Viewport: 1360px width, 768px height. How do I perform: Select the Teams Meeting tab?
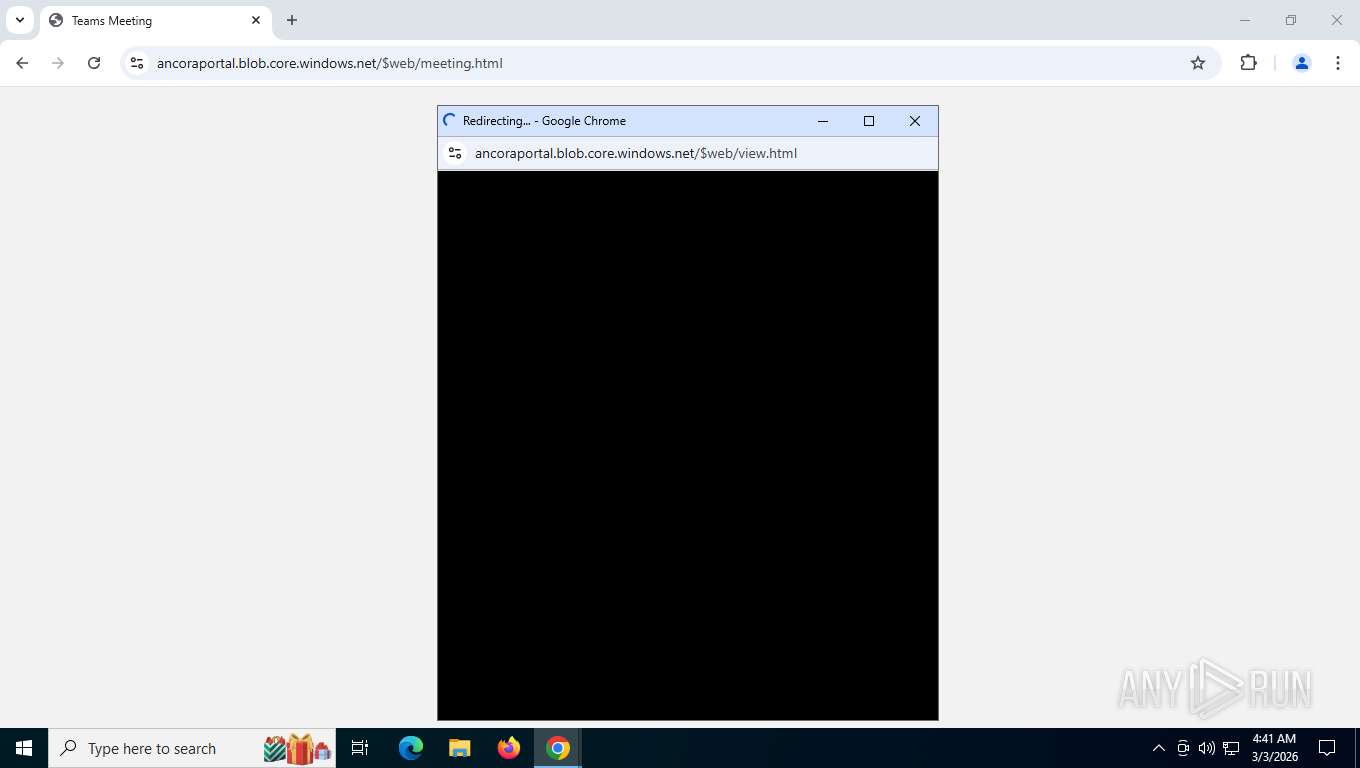[155, 20]
